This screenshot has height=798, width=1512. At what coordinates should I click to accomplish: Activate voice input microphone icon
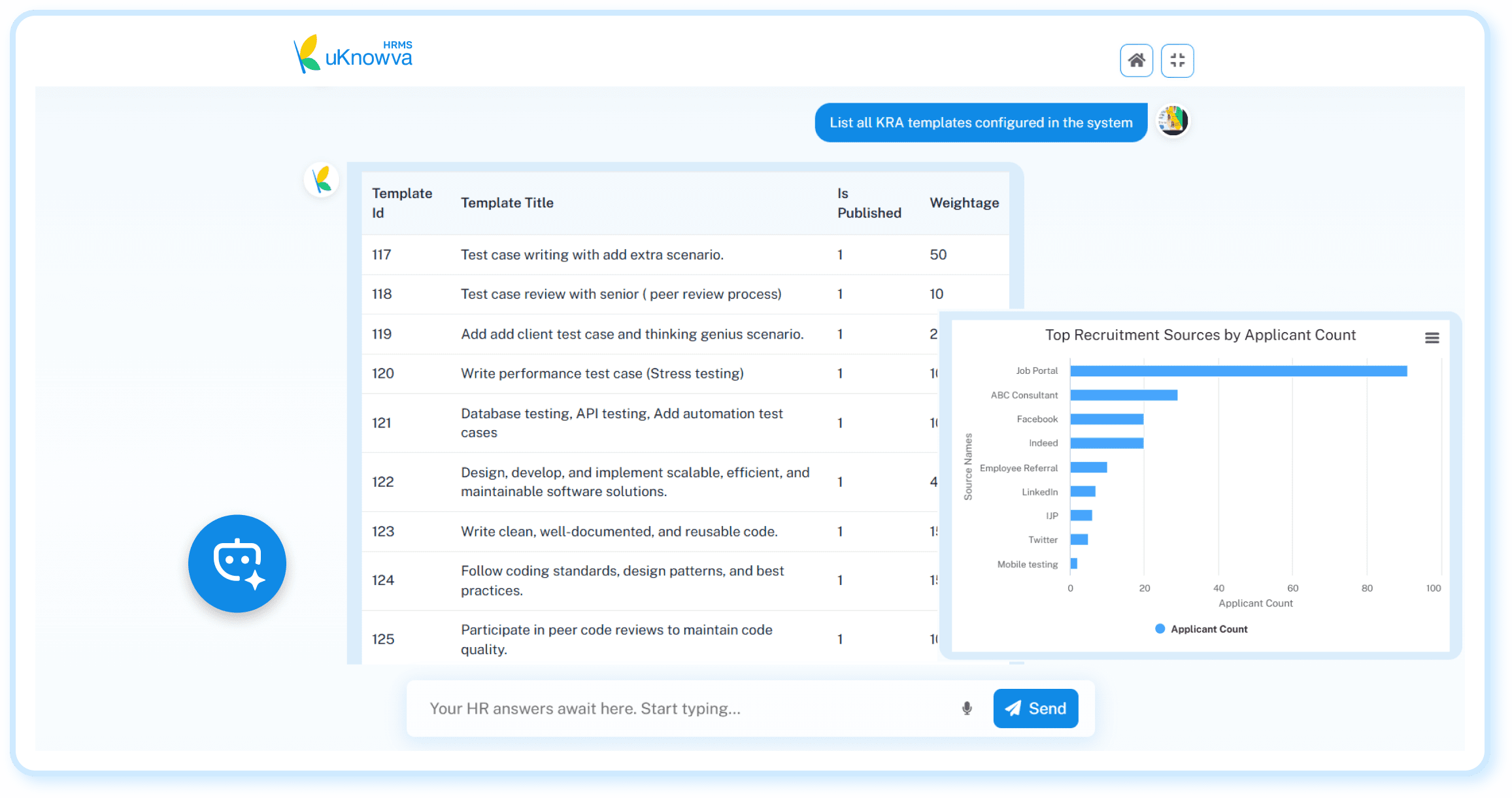[967, 708]
